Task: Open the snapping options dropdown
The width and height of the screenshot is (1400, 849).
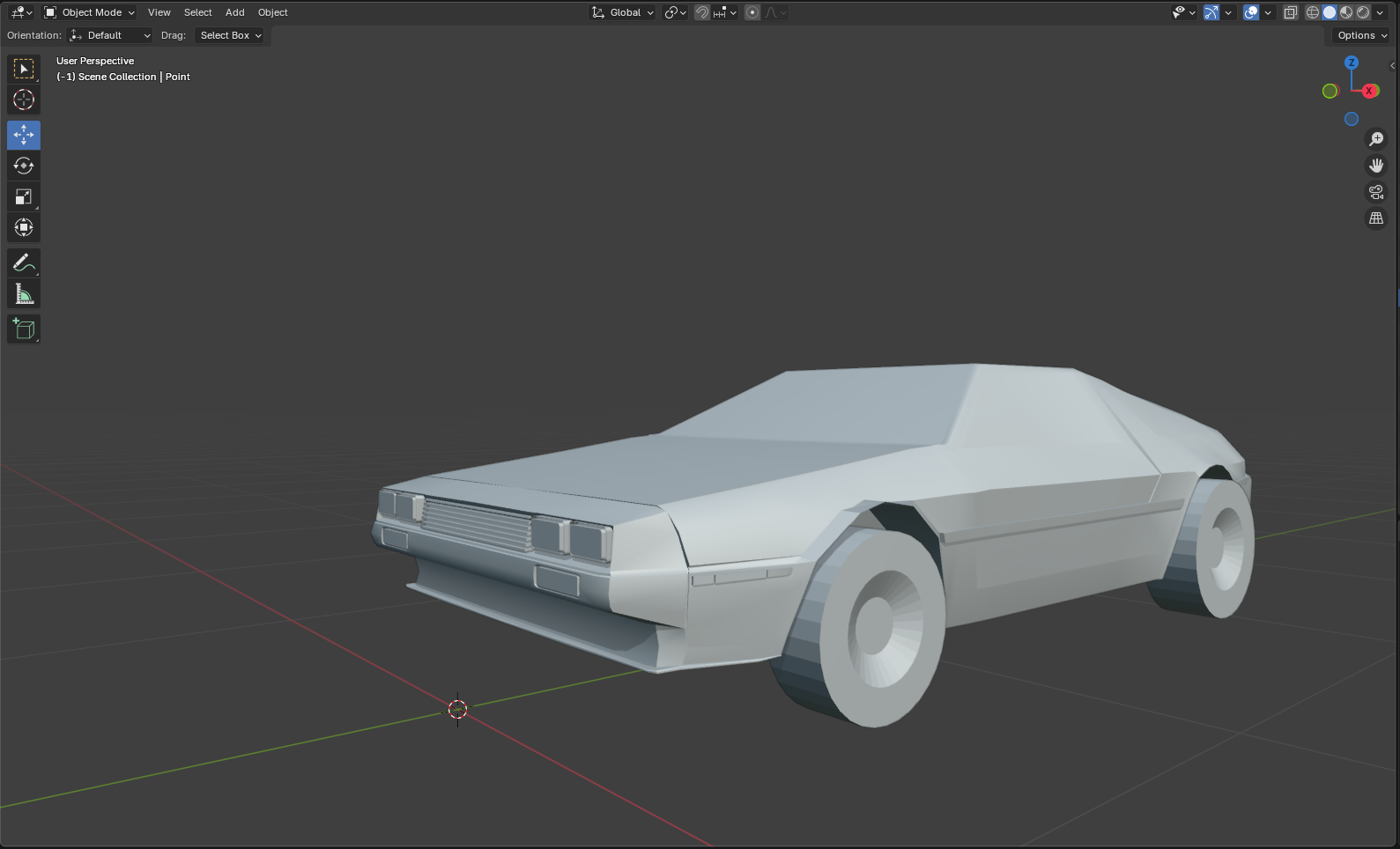Action: (726, 12)
